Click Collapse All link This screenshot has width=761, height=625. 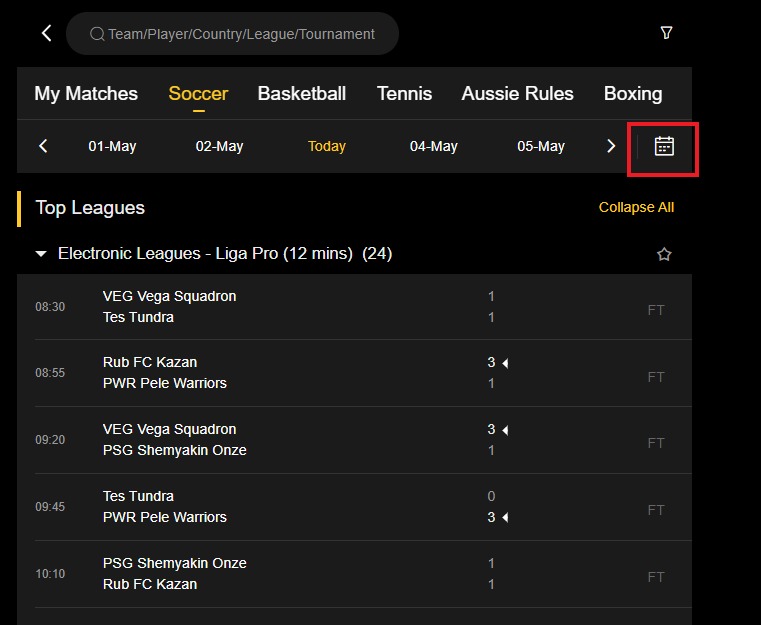pyautogui.click(x=636, y=208)
